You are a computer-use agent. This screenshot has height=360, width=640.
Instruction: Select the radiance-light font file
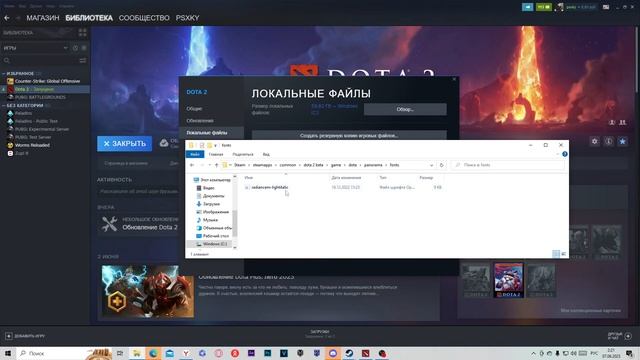click(x=270, y=187)
